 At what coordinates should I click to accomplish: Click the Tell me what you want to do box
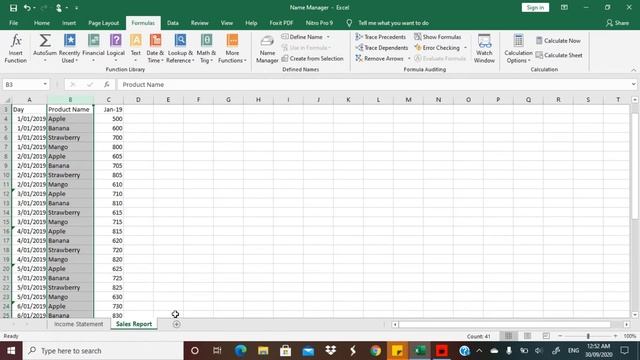[x=393, y=23]
